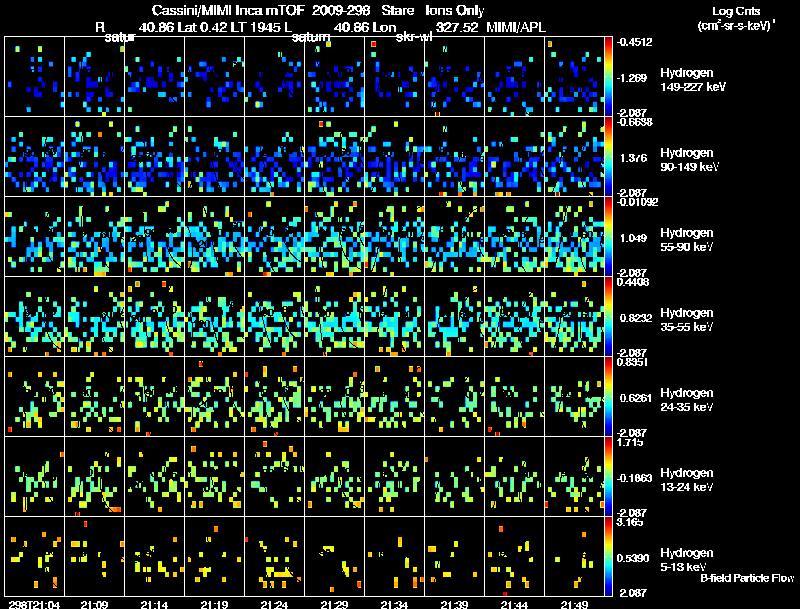Click the '21:44' time axis label
The height and width of the screenshot is (609, 800).
tap(514, 604)
